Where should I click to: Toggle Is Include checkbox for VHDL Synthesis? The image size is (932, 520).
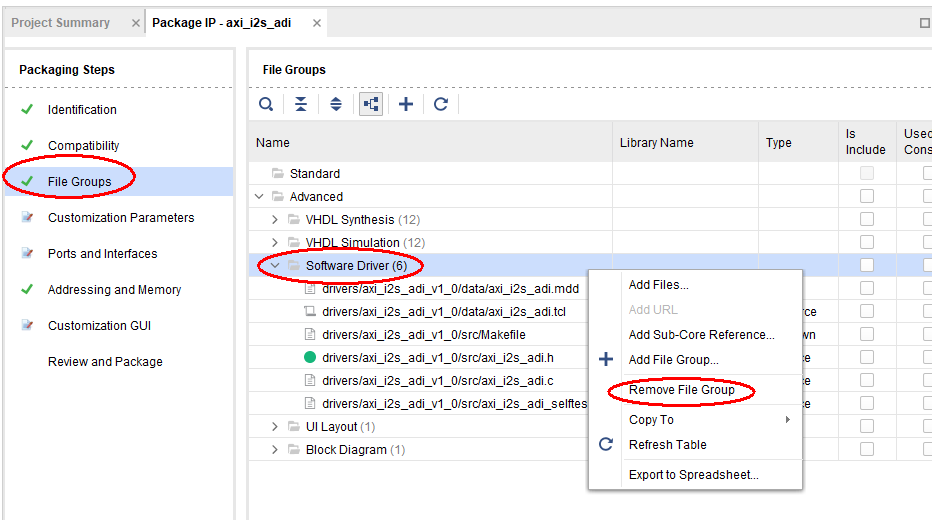pos(866,219)
